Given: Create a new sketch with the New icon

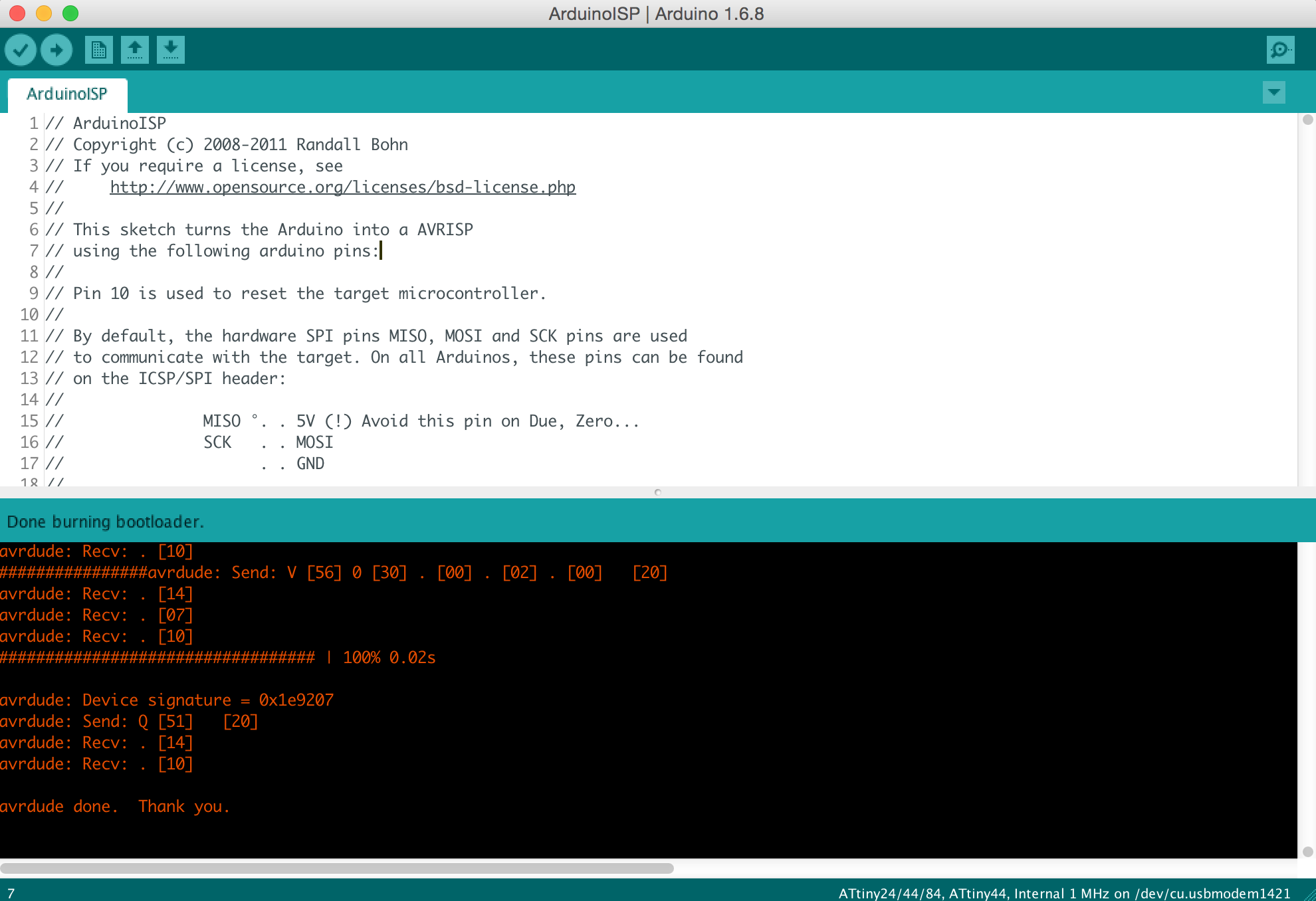Looking at the screenshot, I should [x=99, y=50].
